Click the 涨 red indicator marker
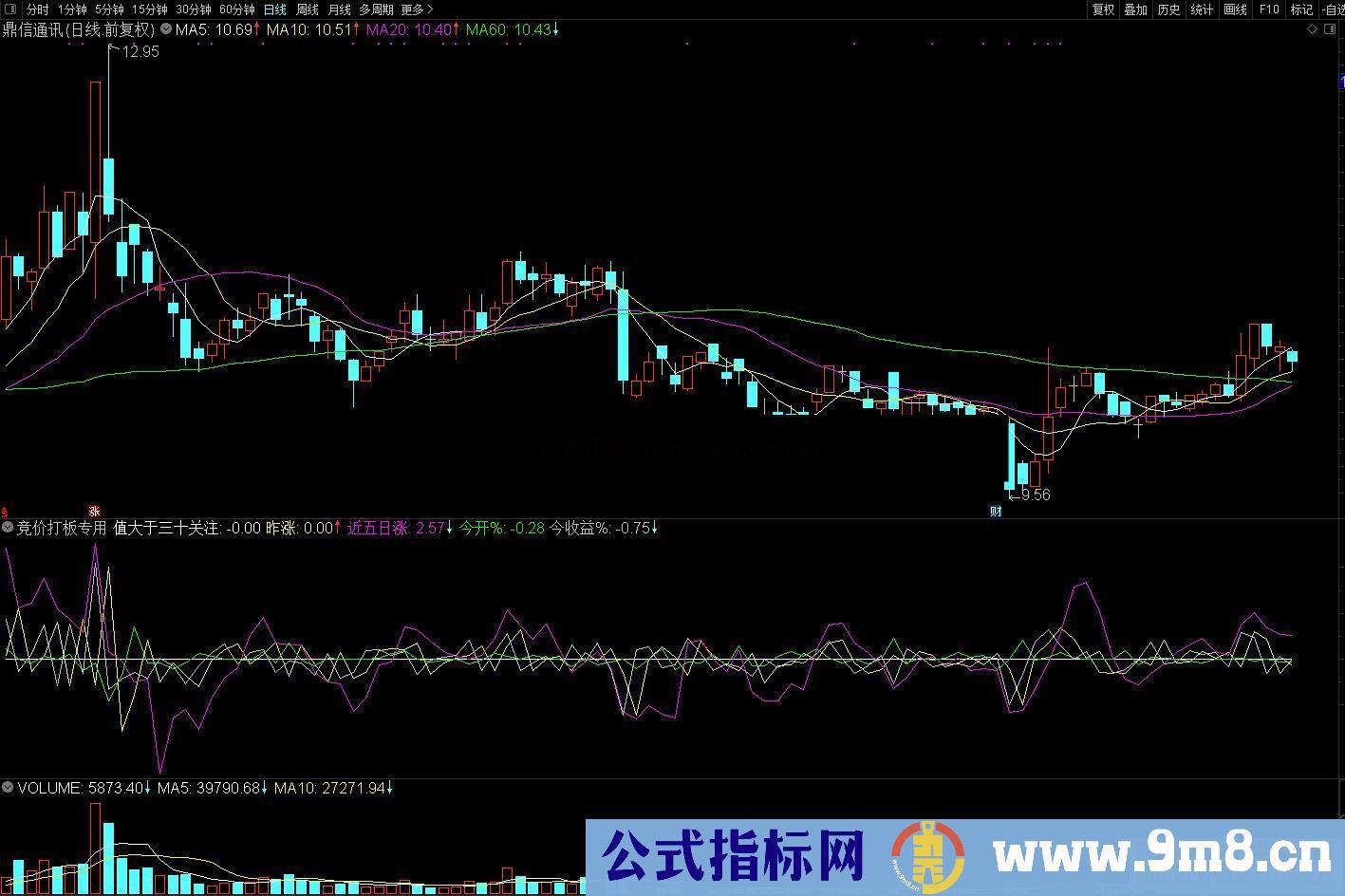 coord(94,511)
